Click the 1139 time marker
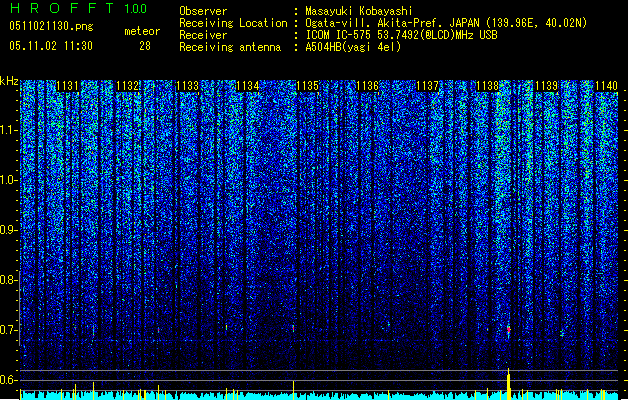Screen dimensions: 629x400 point(547,86)
